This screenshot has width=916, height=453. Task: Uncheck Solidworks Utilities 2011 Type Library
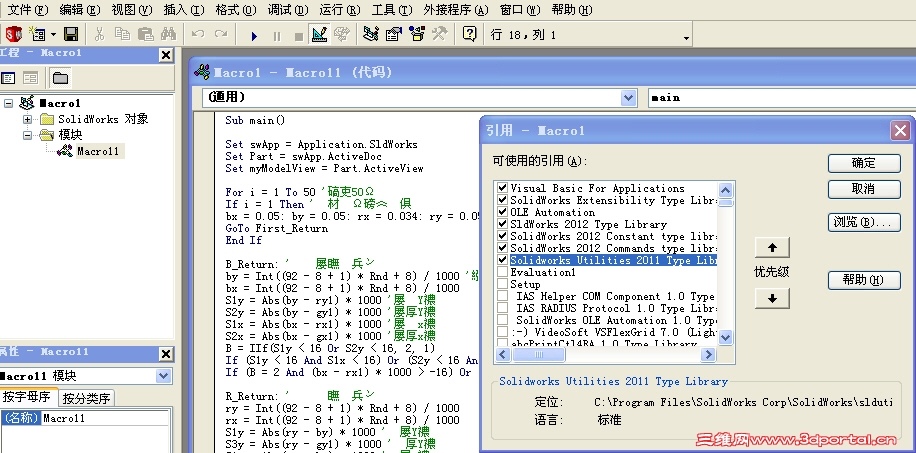click(502, 260)
